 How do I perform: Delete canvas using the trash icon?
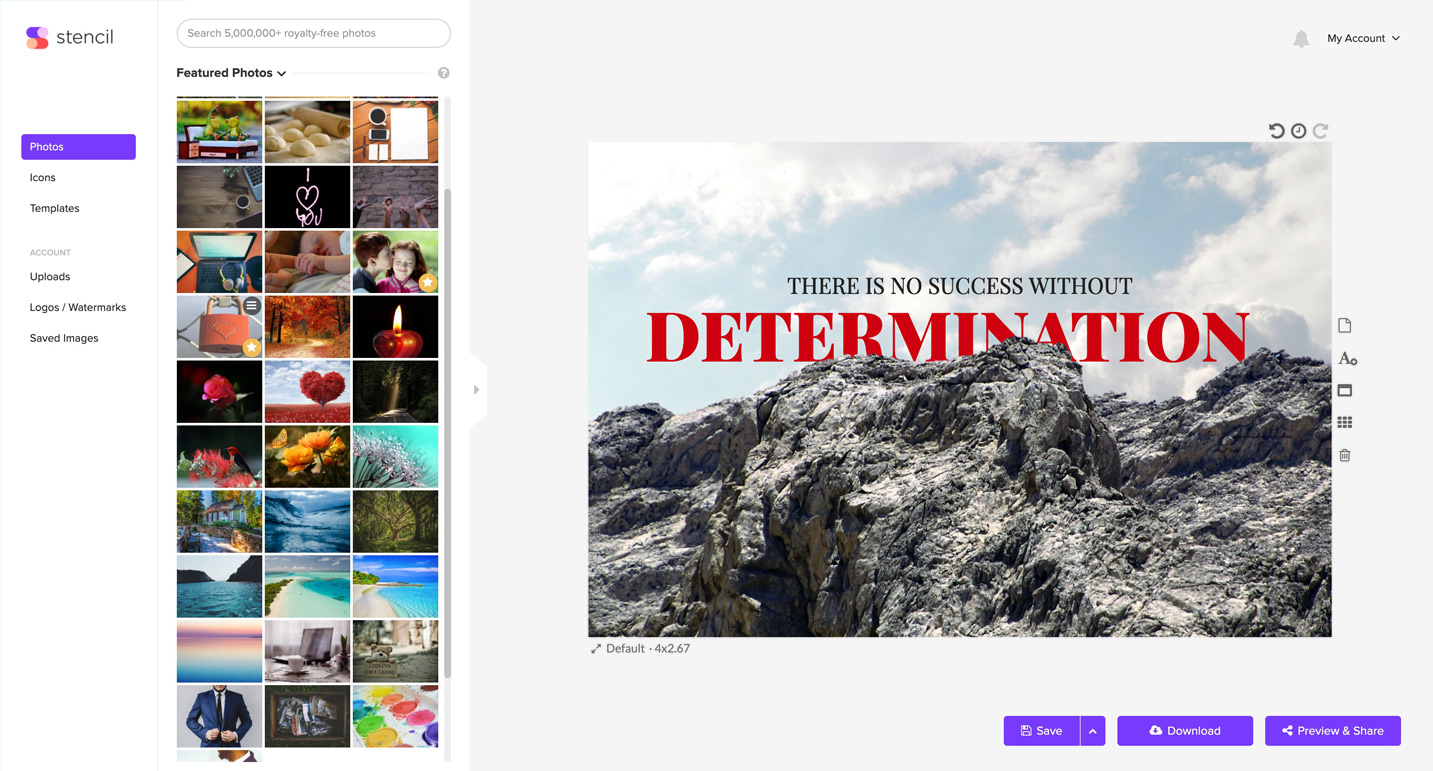(x=1345, y=456)
